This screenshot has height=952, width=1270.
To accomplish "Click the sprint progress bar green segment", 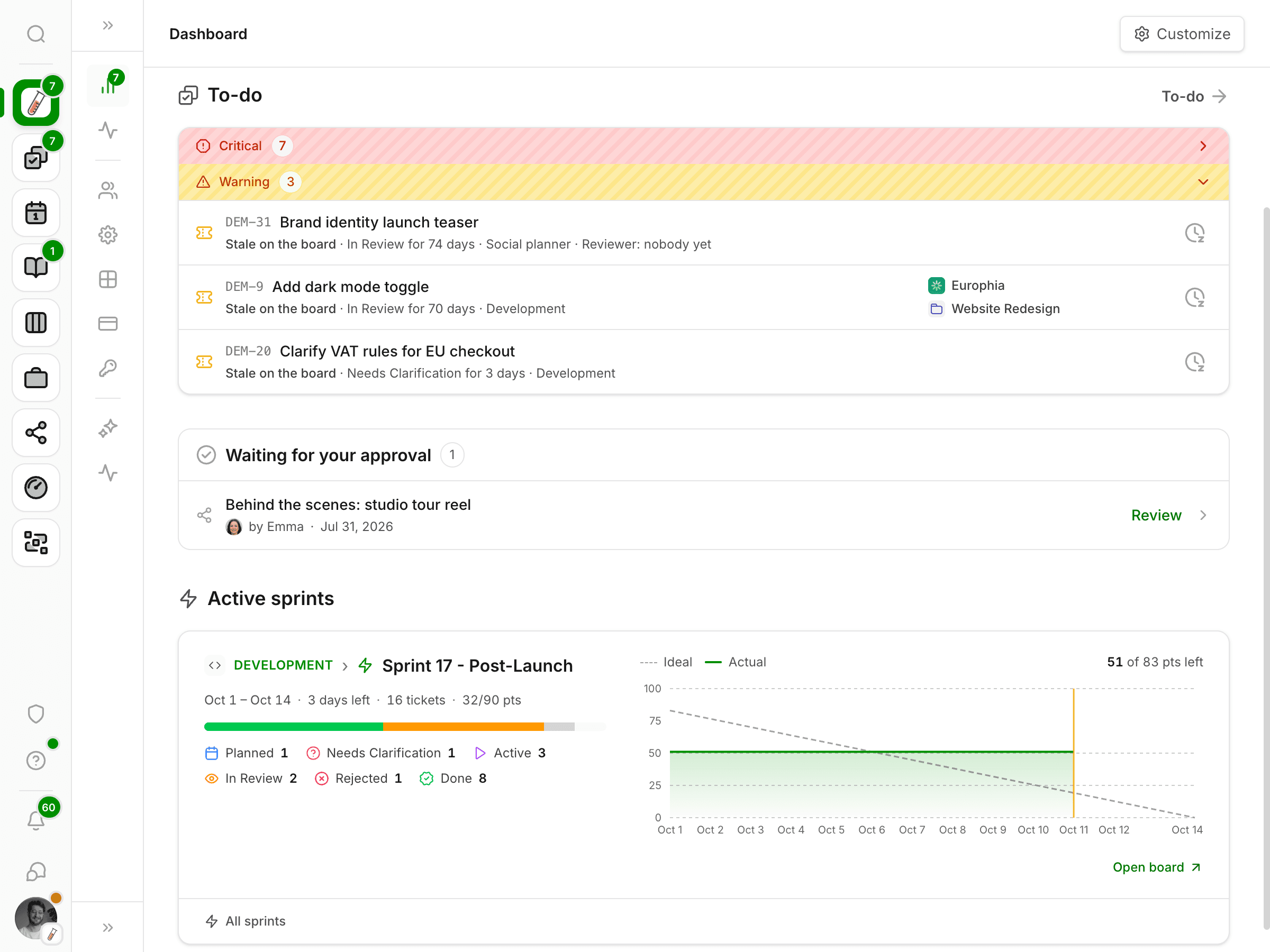I will click(x=293, y=727).
